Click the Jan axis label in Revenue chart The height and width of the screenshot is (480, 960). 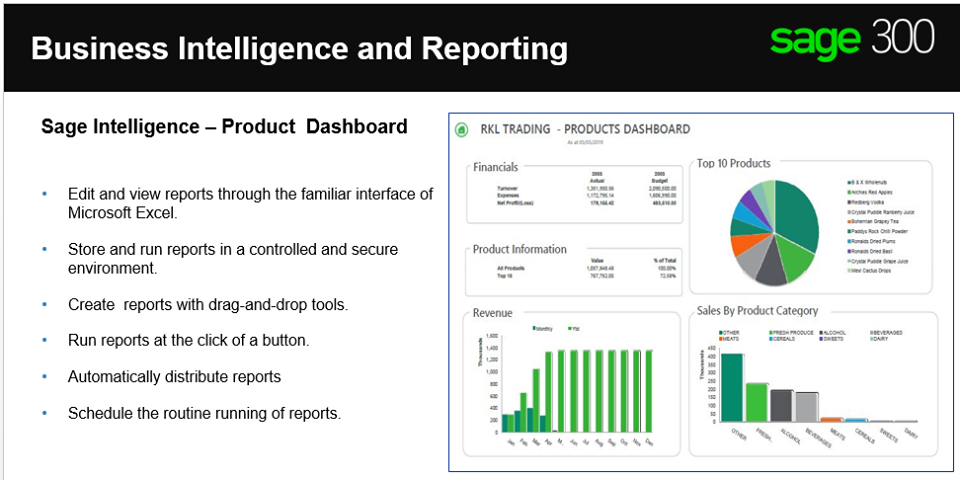(x=511, y=442)
